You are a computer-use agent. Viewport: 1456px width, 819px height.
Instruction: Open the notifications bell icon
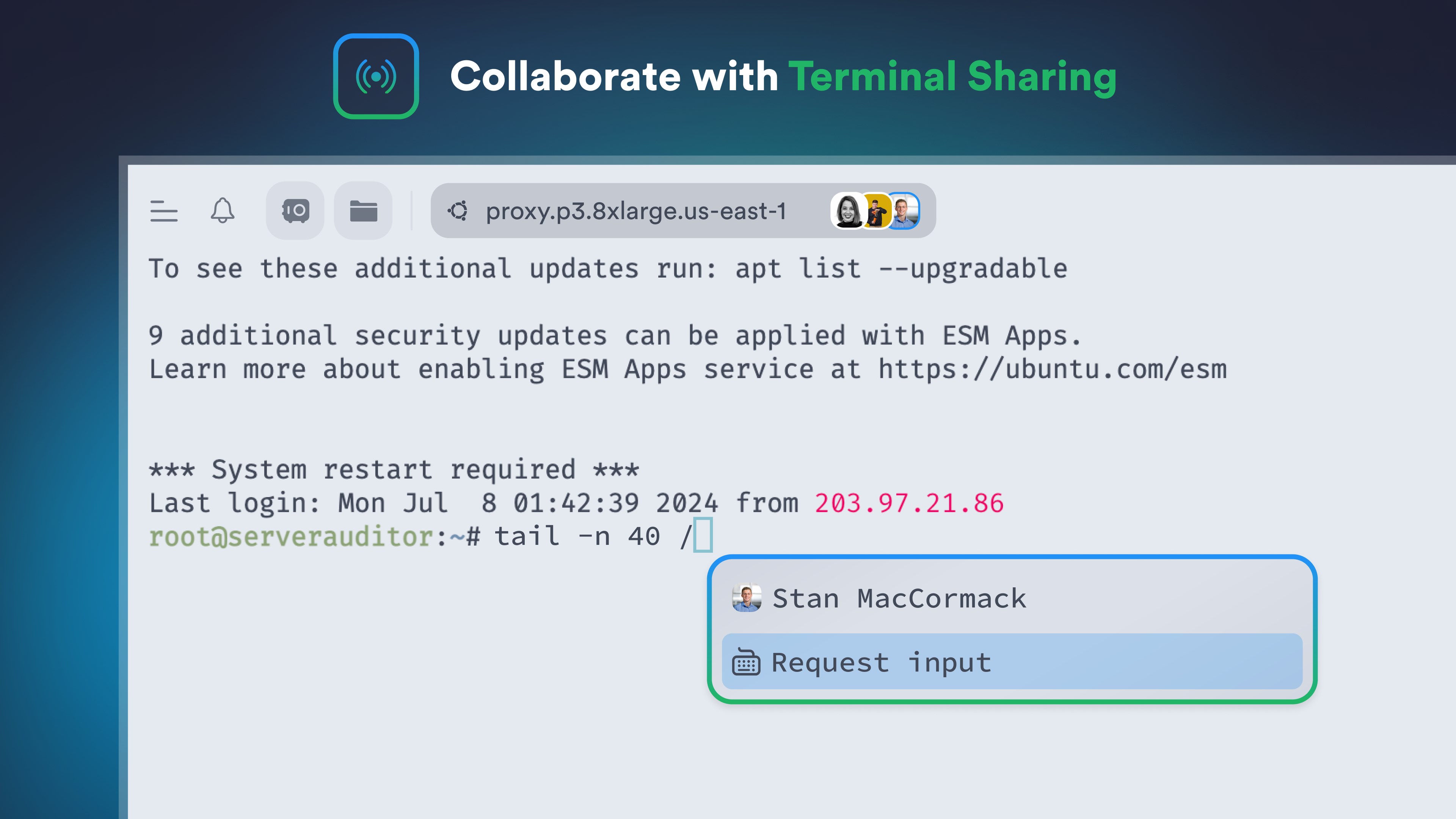[x=223, y=211]
